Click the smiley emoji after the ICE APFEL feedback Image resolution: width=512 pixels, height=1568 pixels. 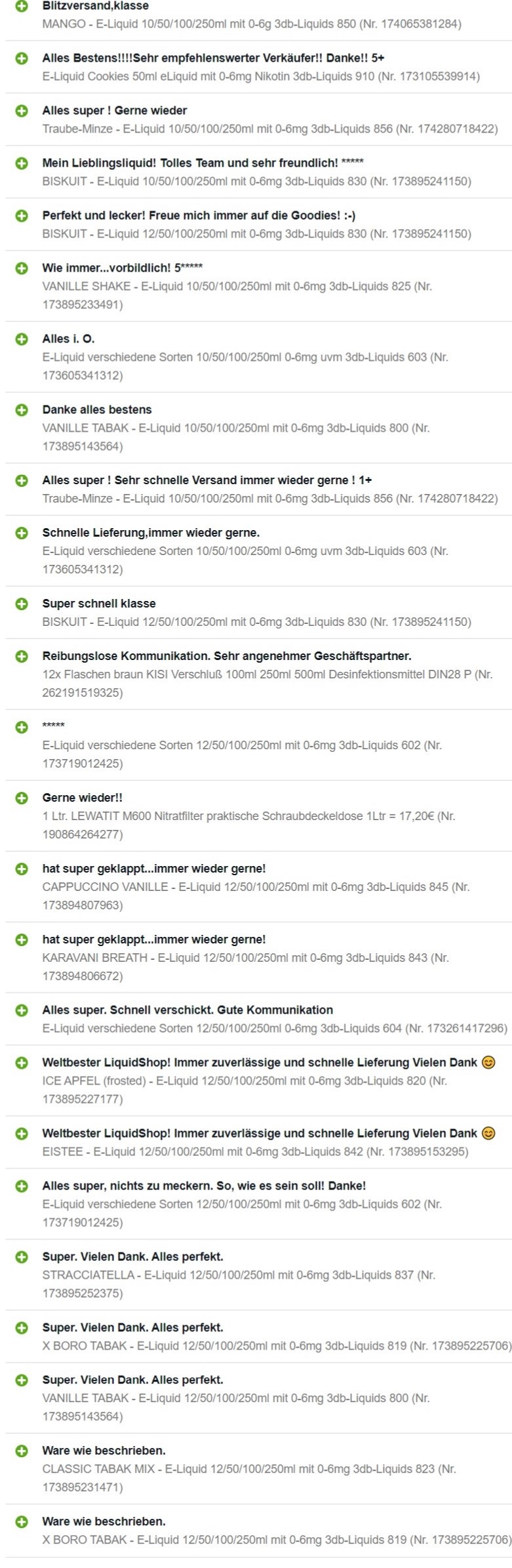(x=488, y=1062)
